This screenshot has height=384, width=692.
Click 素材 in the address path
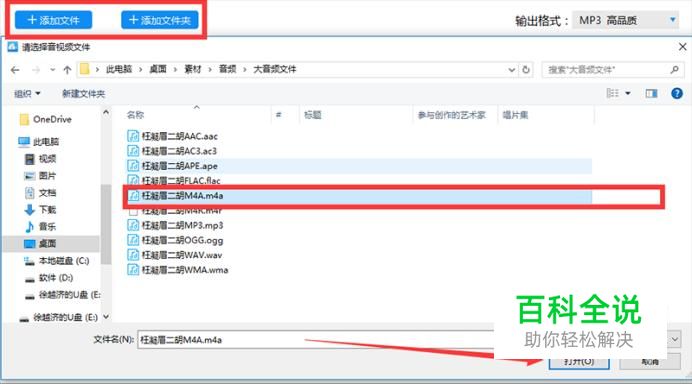(x=192, y=69)
